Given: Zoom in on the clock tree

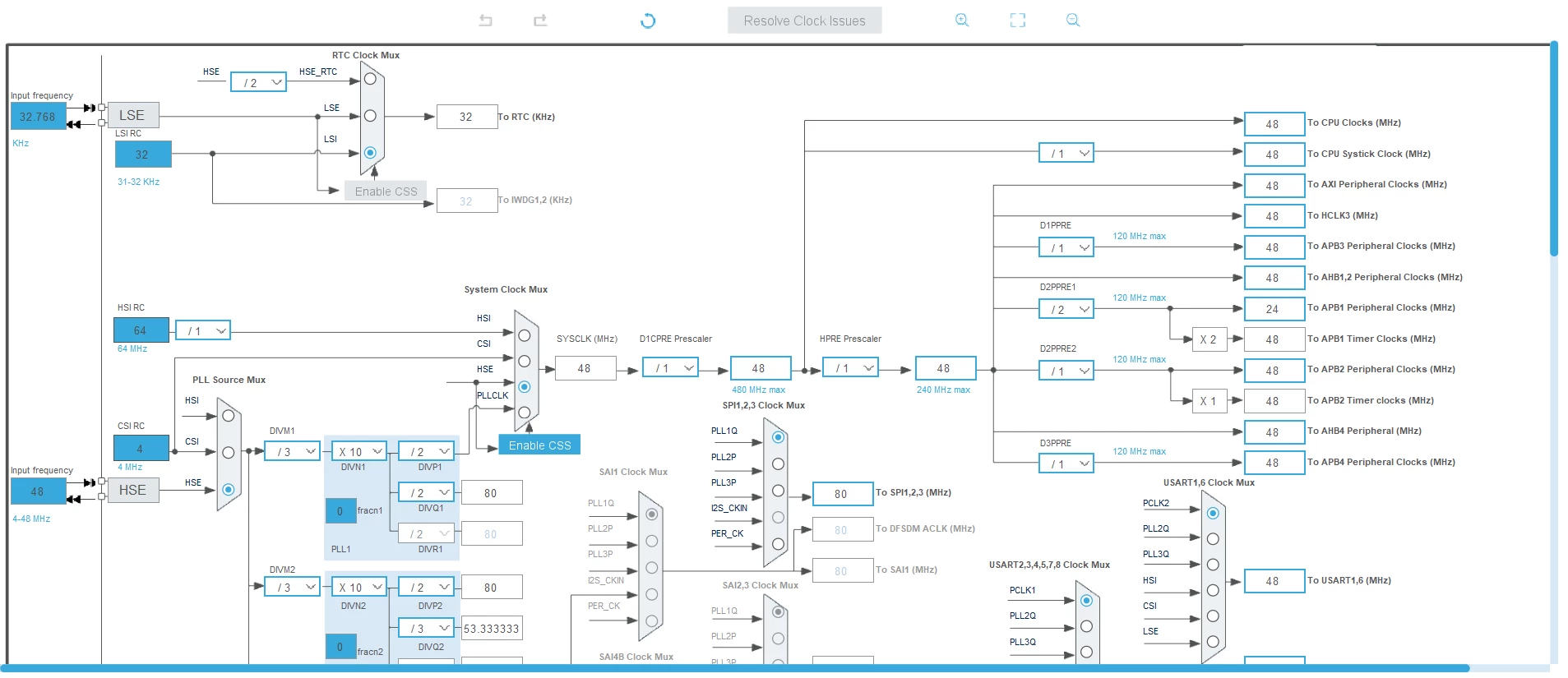Looking at the screenshot, I should pos(962,21).
